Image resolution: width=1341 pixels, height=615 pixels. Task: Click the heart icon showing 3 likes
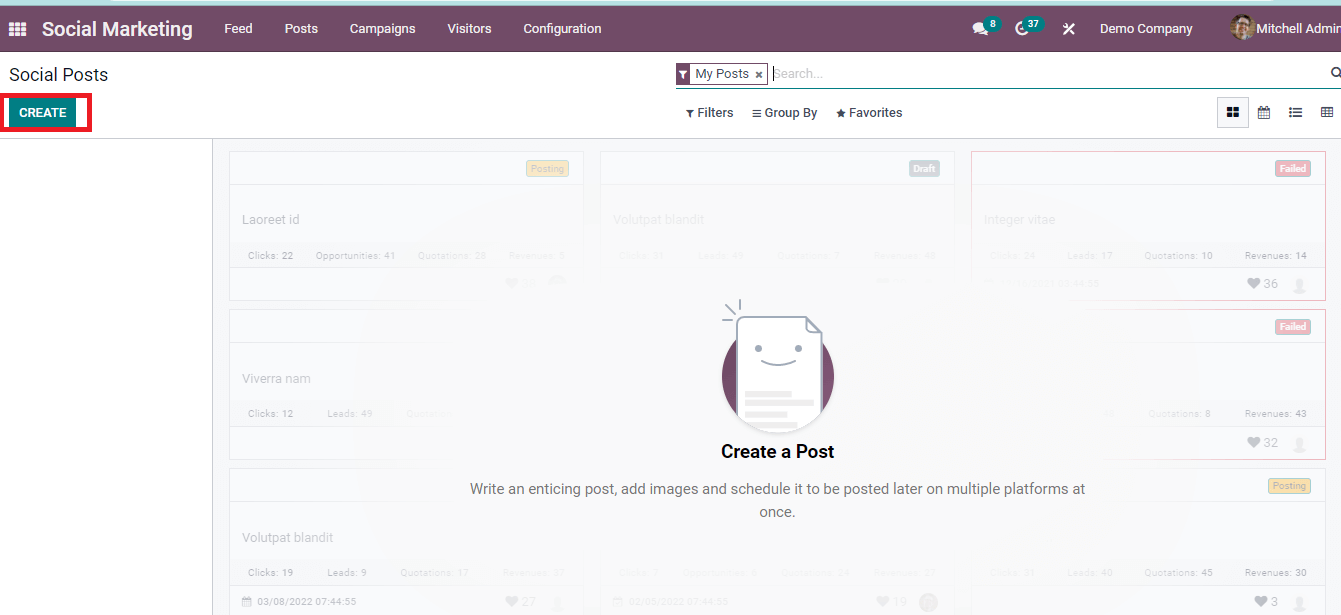1260,602
